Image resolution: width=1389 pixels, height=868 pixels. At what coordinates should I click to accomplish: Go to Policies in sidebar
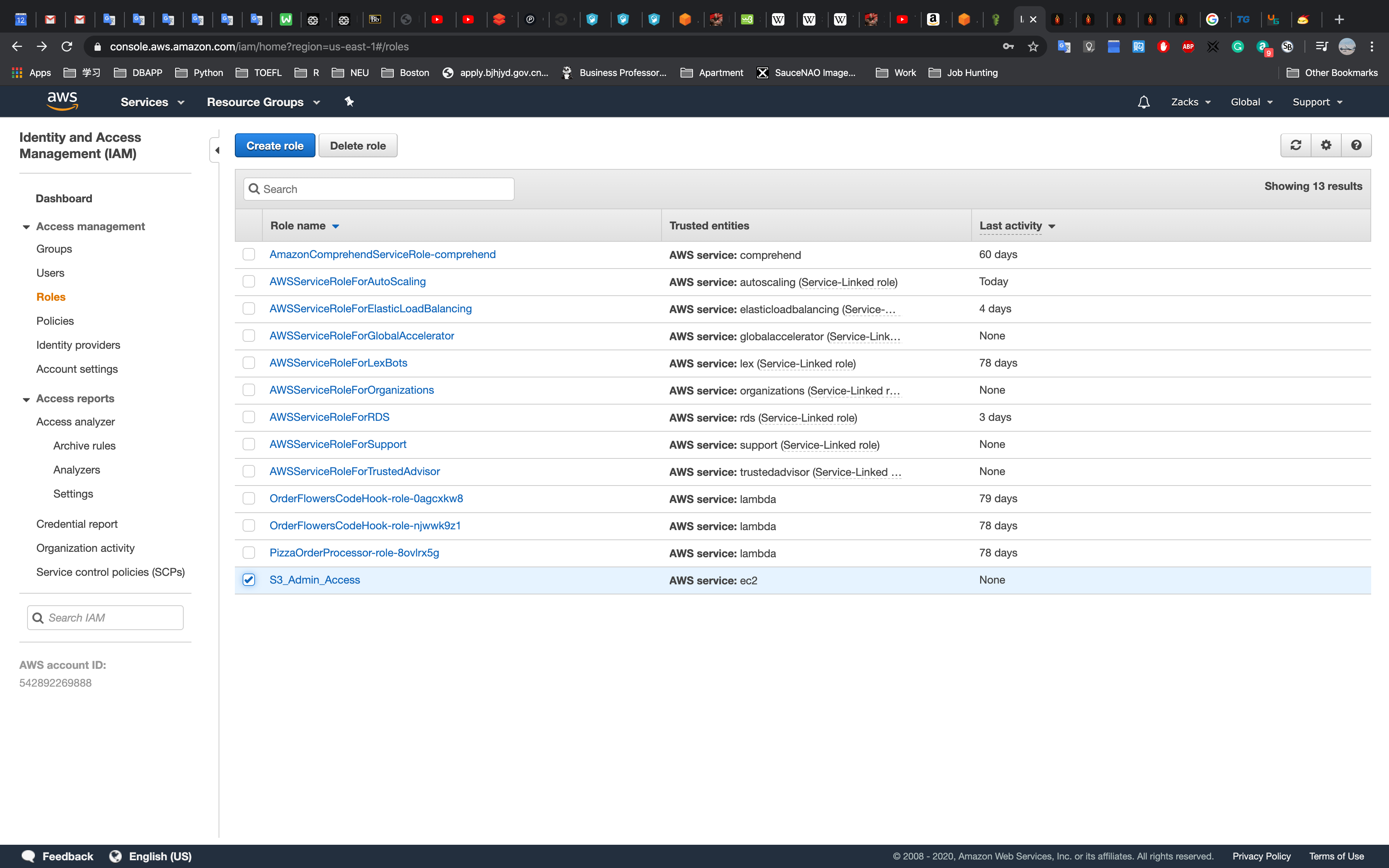(55, 321)
